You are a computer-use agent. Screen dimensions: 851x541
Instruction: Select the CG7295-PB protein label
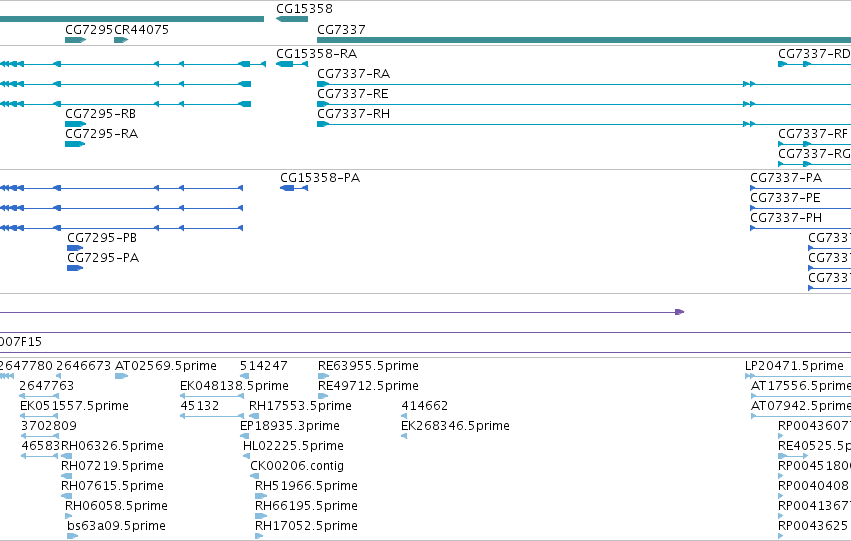(x=102, y=237)
